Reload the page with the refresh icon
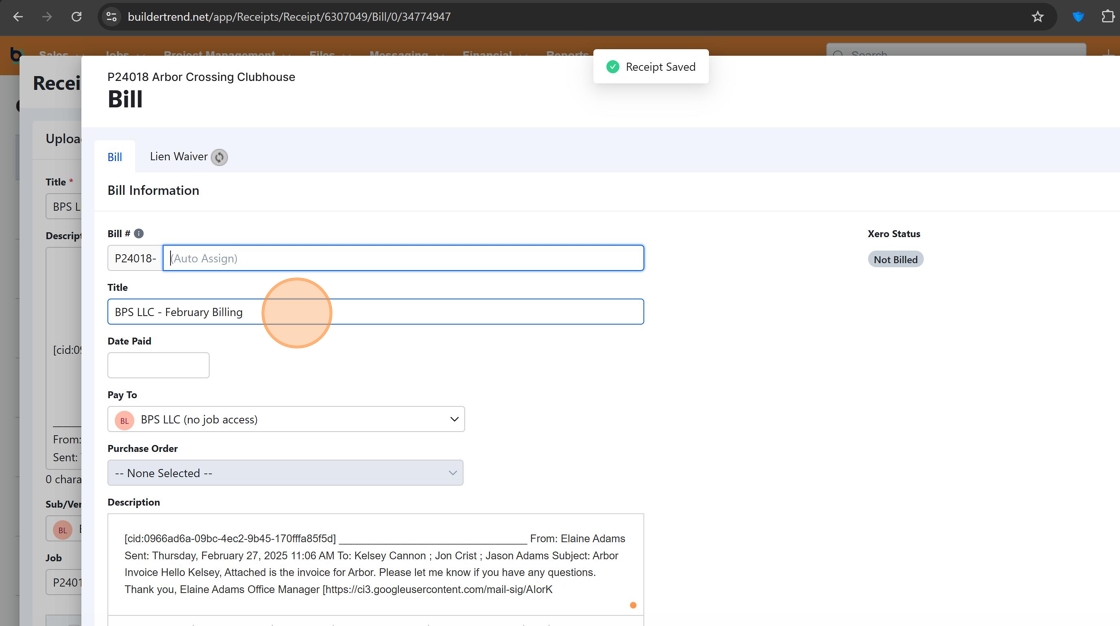The image size is (1120, 626). 76,16
